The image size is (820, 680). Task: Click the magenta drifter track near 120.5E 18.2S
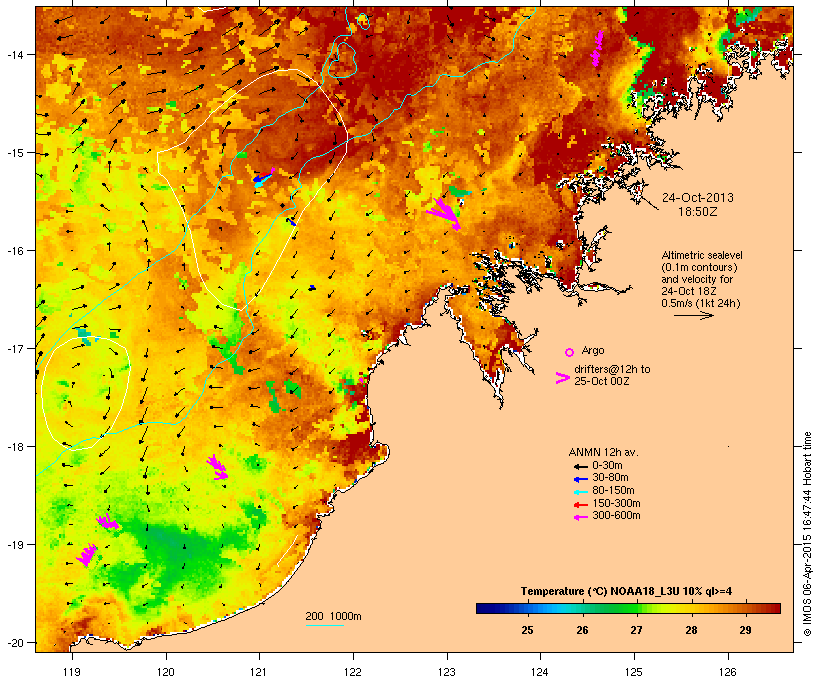217,467
